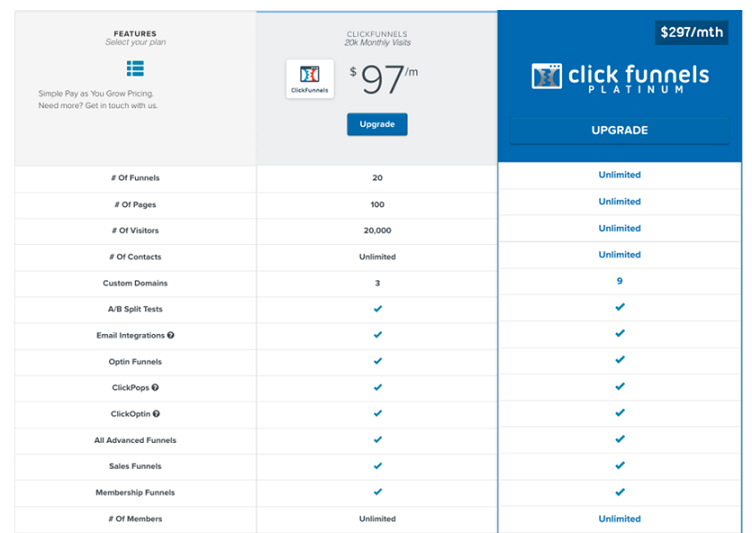This screenshot has height=533, width=752.
Task: Click ClickPops checkmark in $97 plan
Action: coord(378,387)
